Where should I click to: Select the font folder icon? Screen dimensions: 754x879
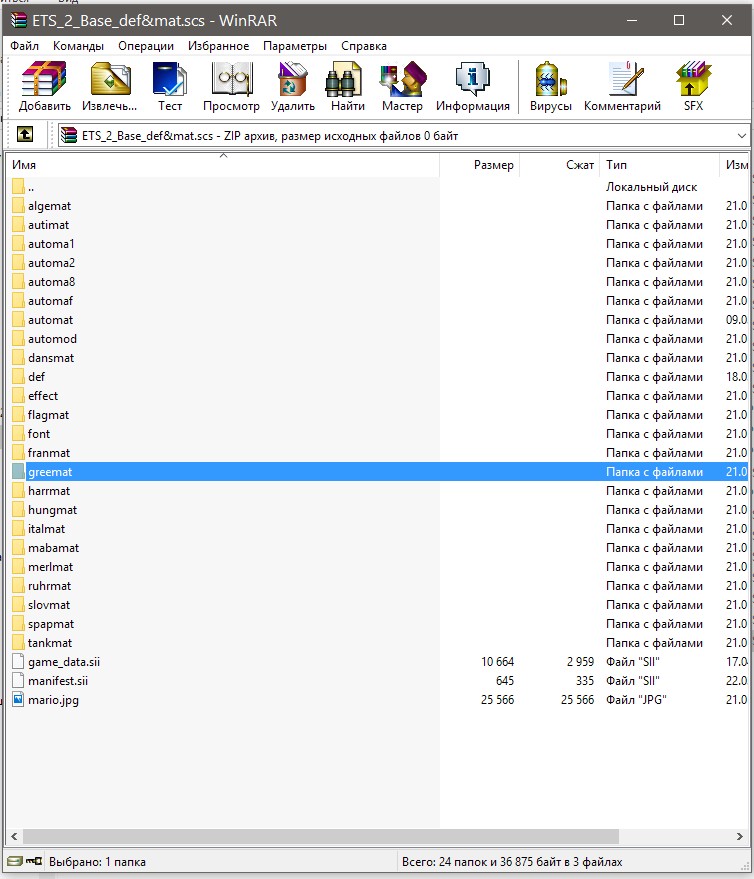click(18, 434)
